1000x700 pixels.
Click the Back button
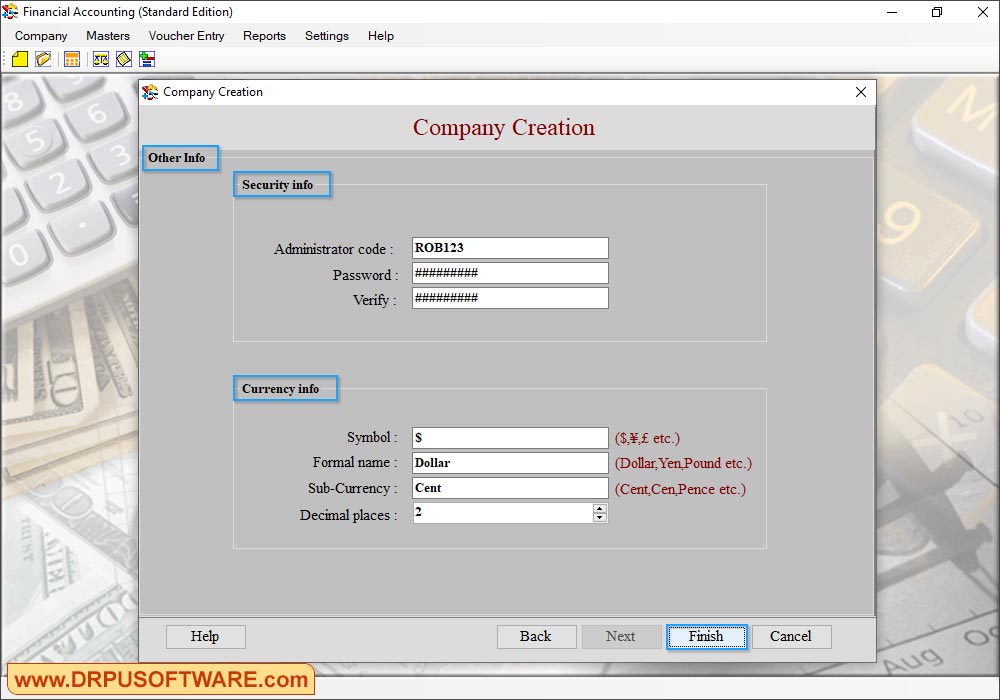click(536, 637)
